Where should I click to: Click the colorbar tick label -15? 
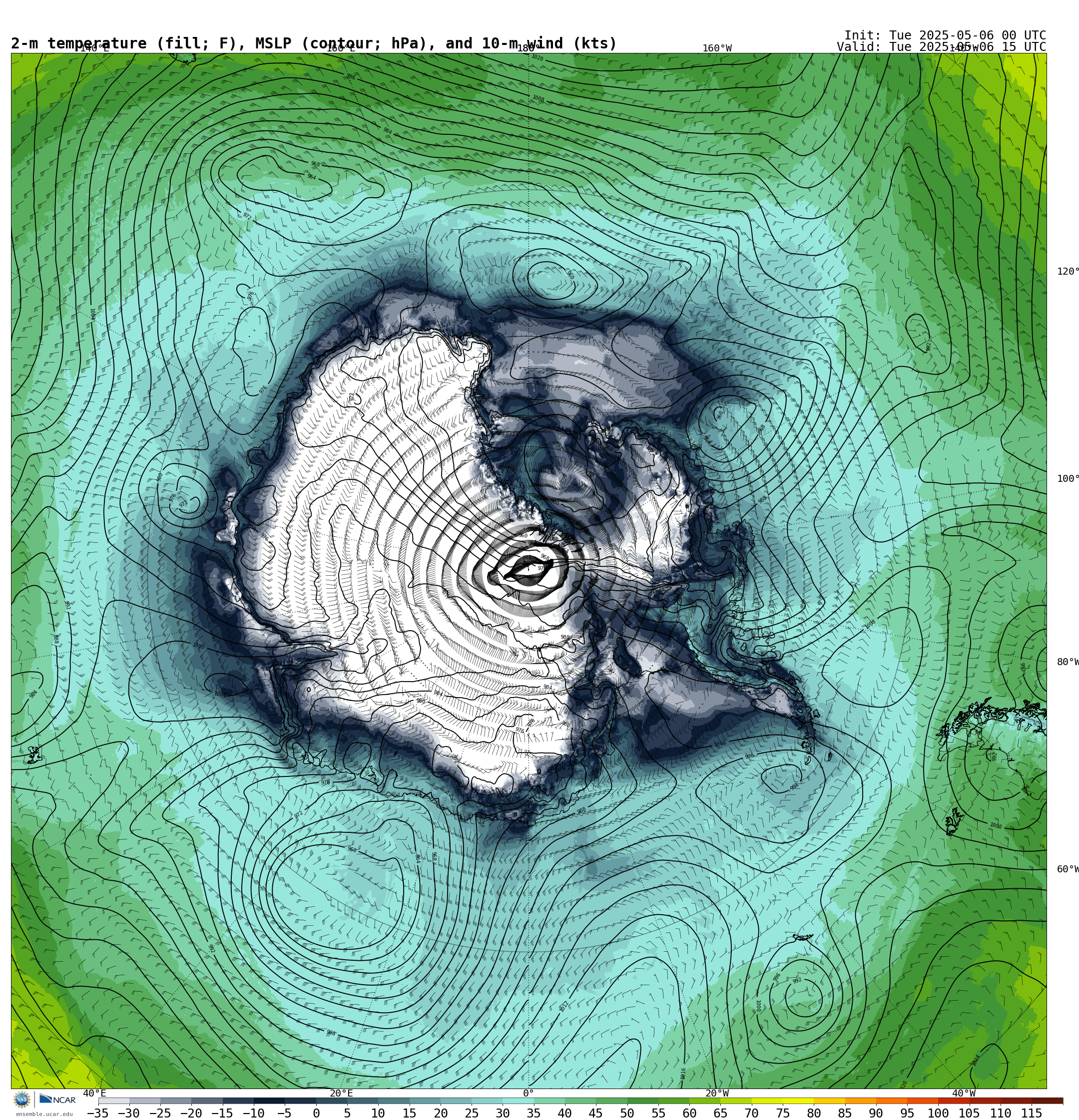click(x=222, y=1113)
